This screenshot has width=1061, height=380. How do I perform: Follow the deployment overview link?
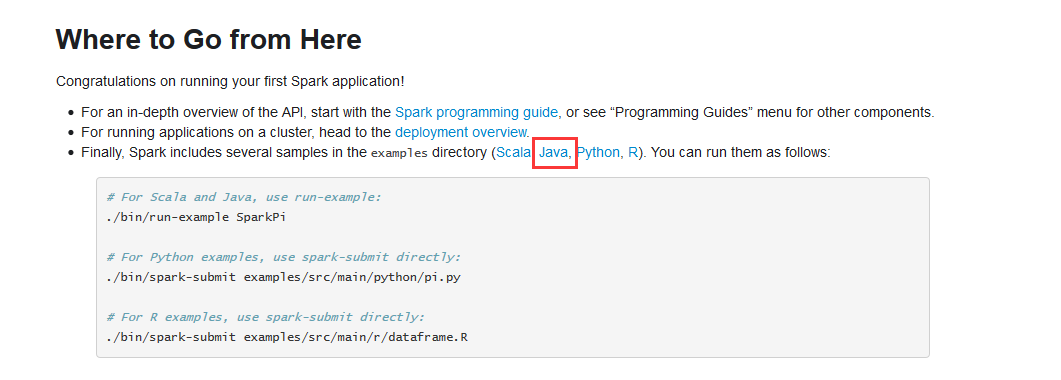pos(461,133)
